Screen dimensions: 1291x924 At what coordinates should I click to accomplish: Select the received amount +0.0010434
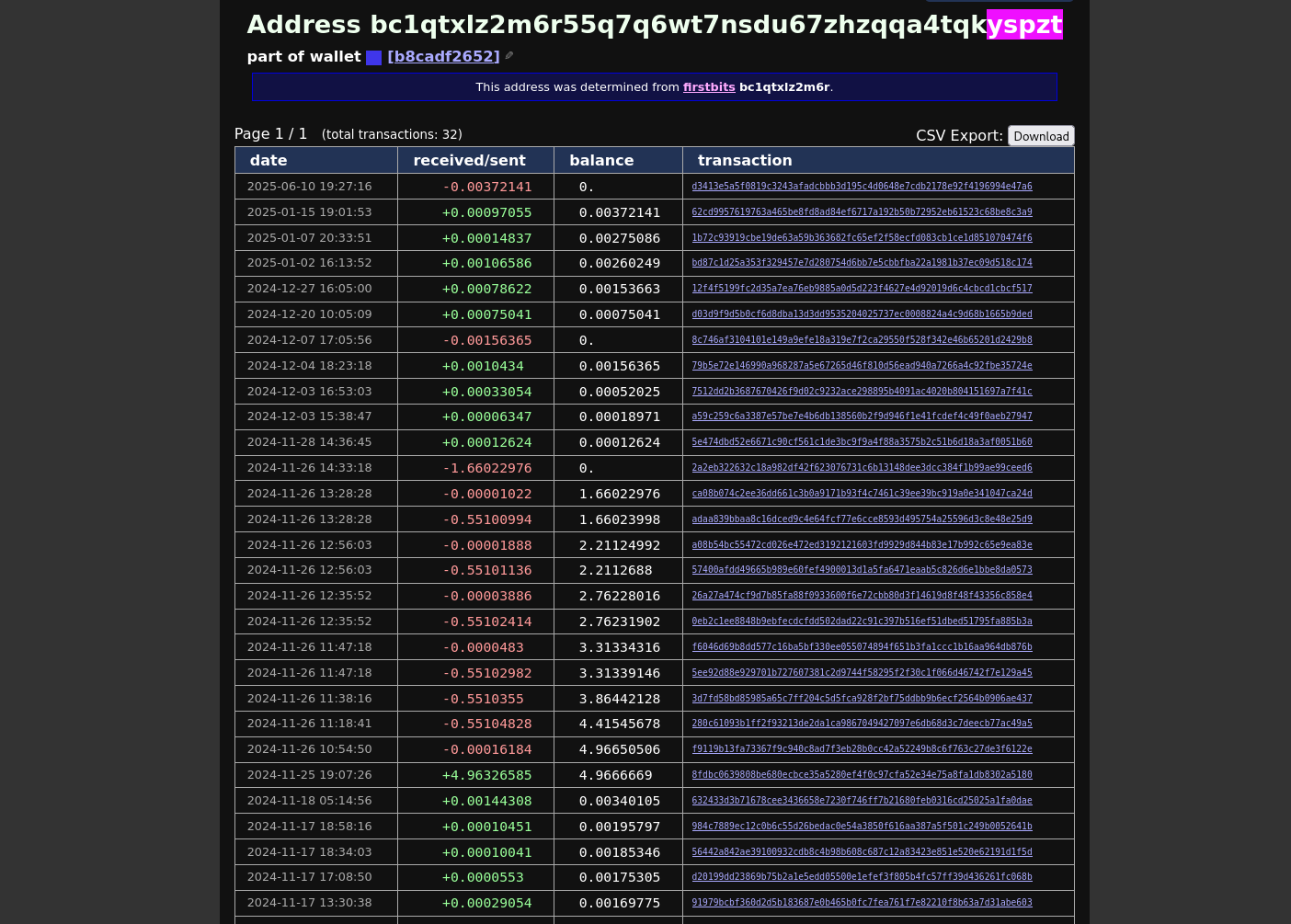(x=484, y=366)
